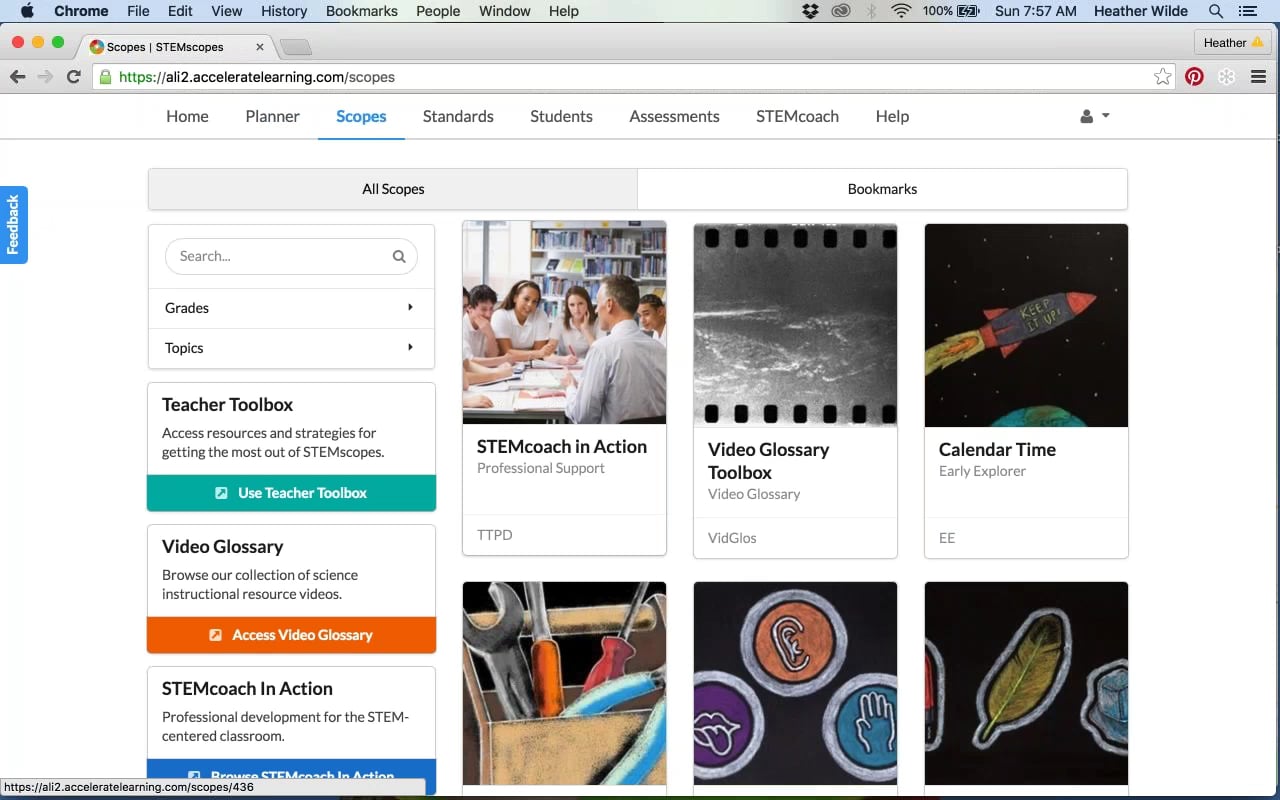Click the address bar URL

pos(256,77)
